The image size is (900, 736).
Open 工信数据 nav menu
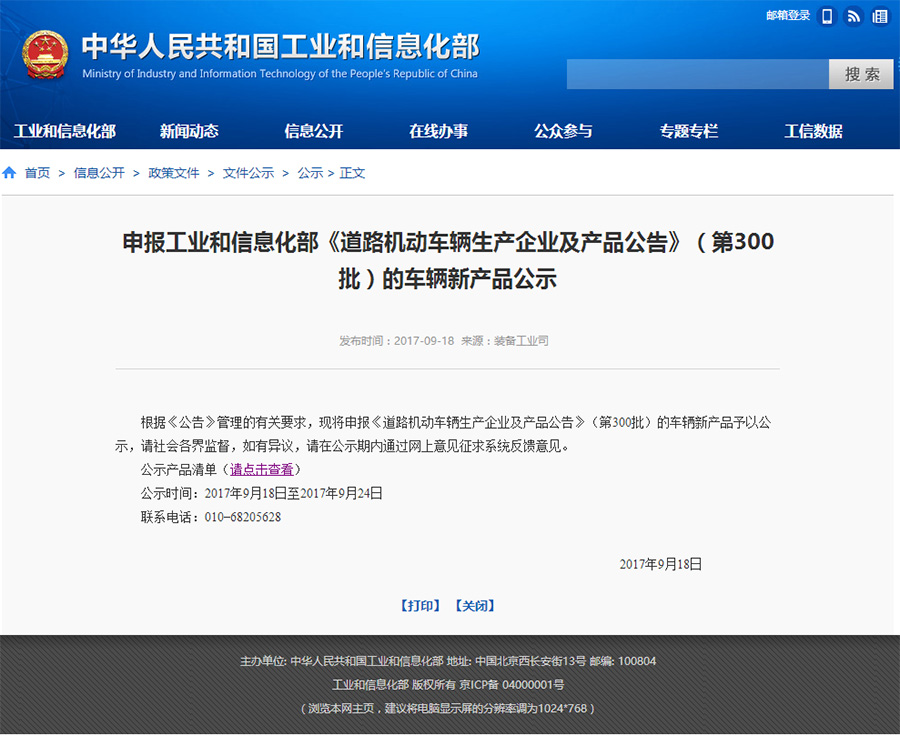pos(813,131)
